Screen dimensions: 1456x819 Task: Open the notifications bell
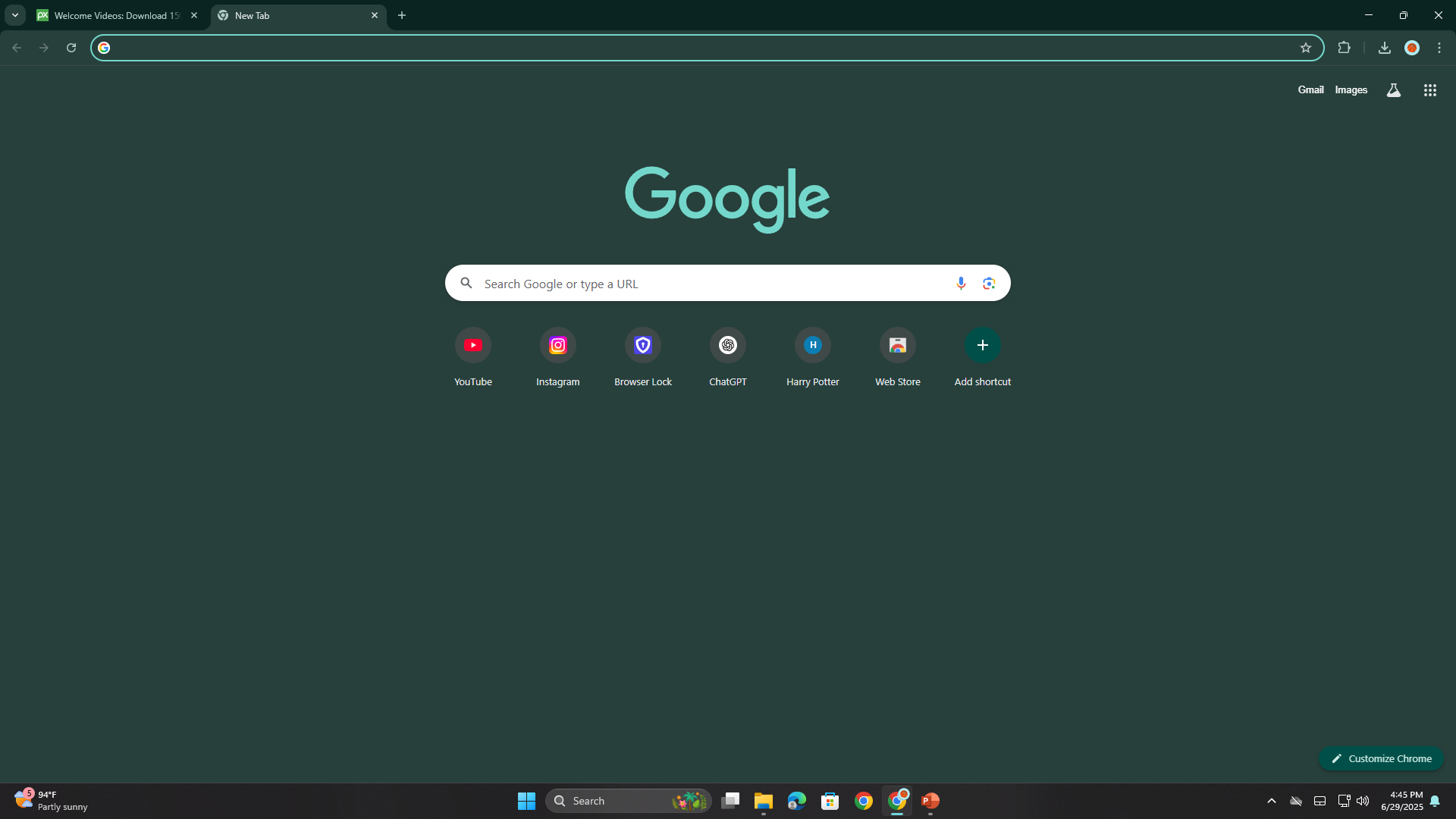pyautogui.click(x=1435, y=801)
